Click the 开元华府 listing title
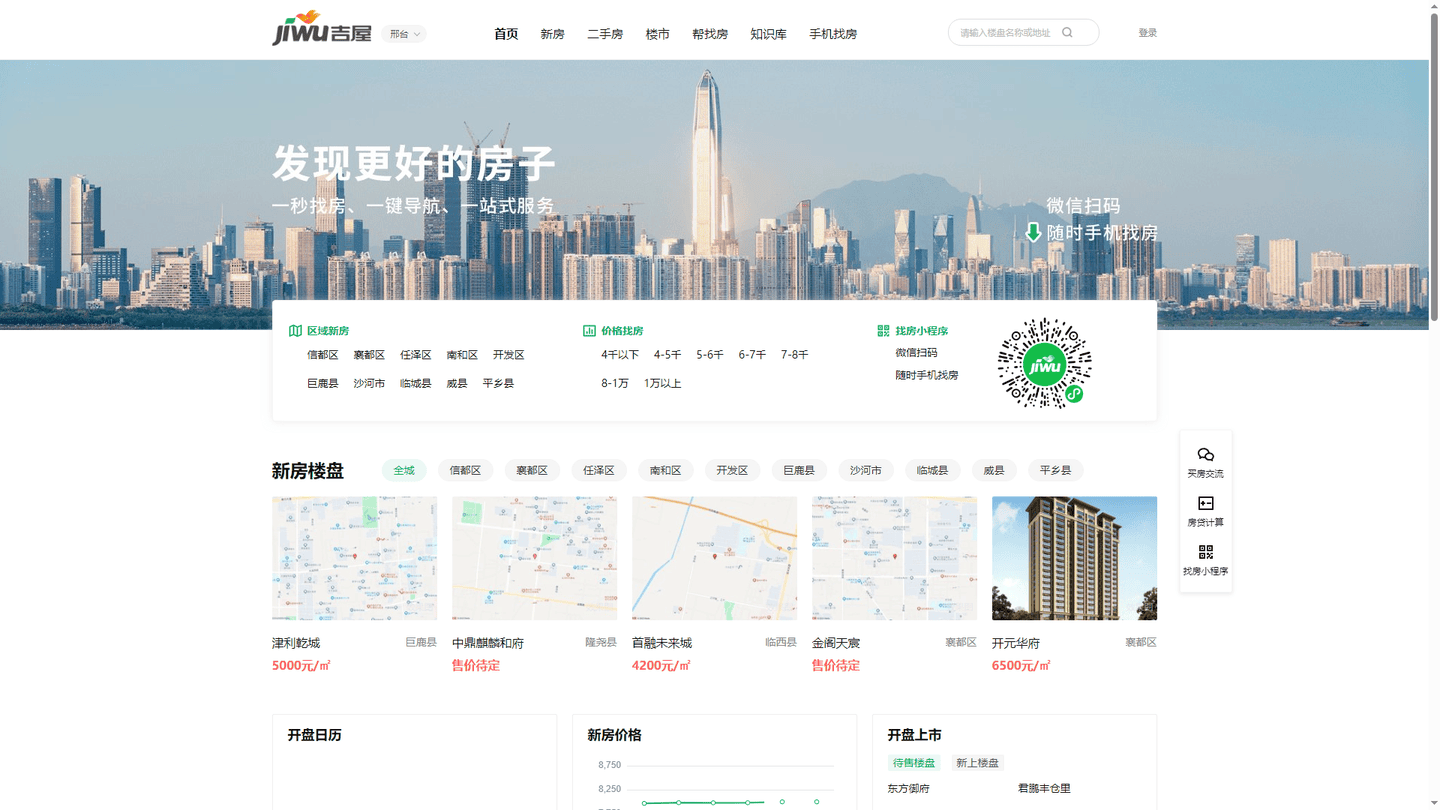 click(1016, 643)
